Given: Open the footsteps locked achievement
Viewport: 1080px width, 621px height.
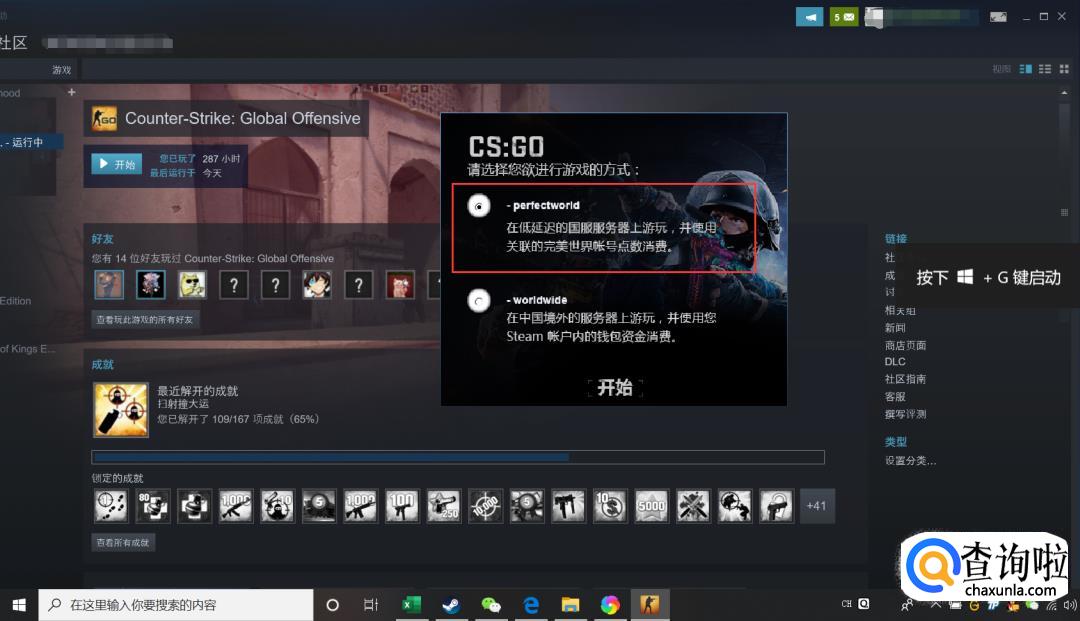Looking at the screenshot, I should pyautogui.click(x=111, y=506).
